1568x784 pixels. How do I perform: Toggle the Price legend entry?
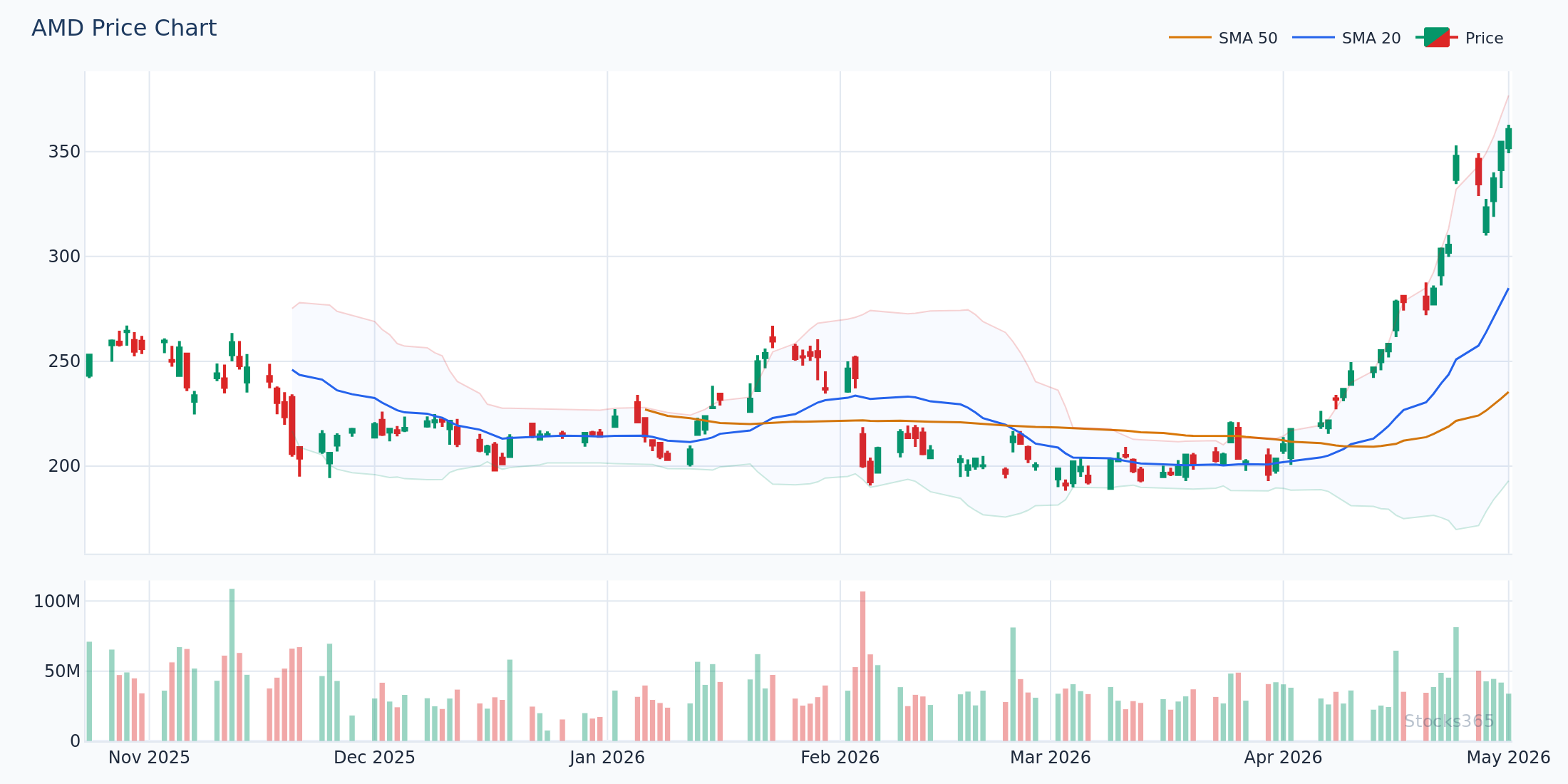click(1460, 38)
